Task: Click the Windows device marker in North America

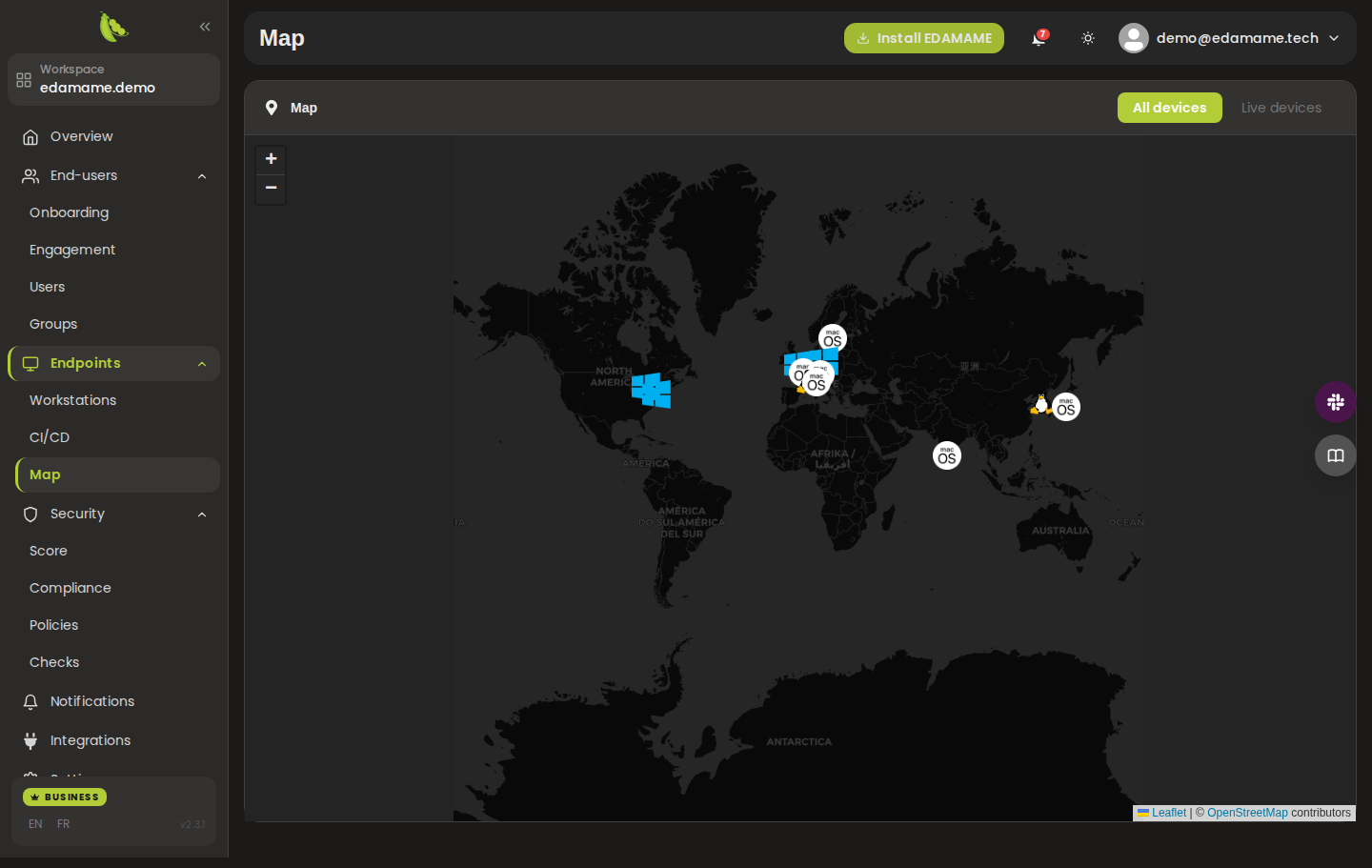Action: coord(652,390)
